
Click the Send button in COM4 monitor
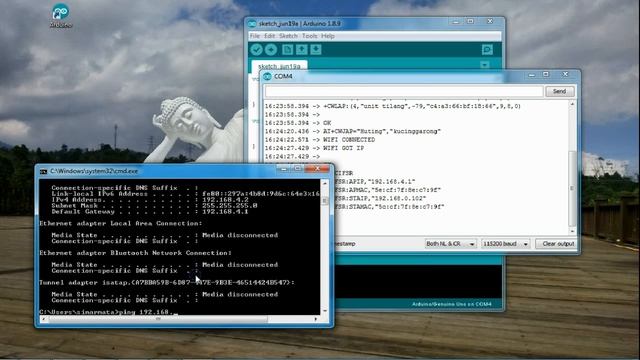[560, 91]
